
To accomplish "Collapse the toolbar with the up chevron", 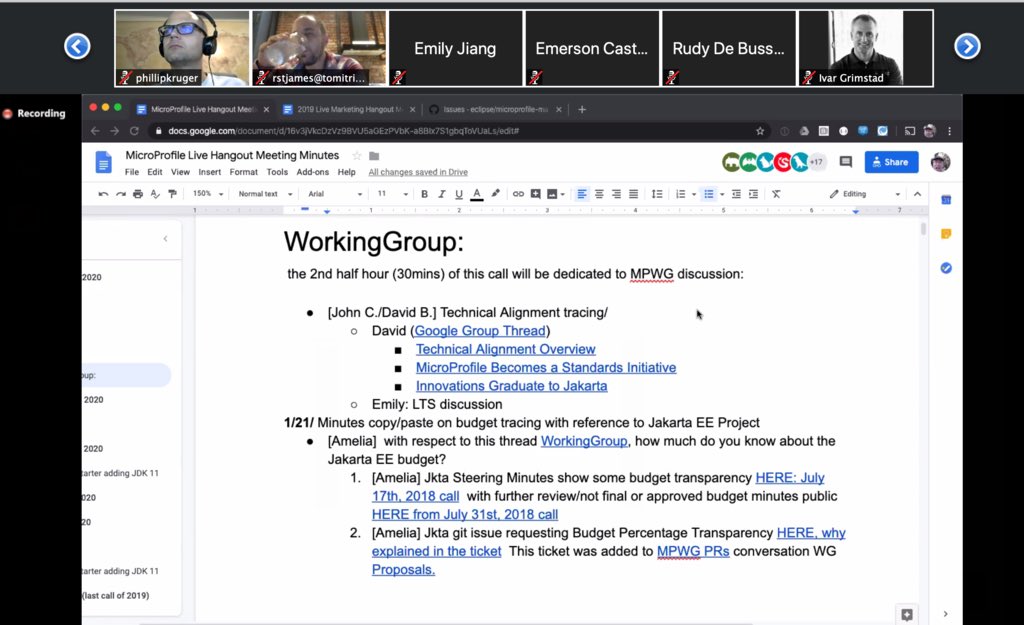I will pos(917,194).
